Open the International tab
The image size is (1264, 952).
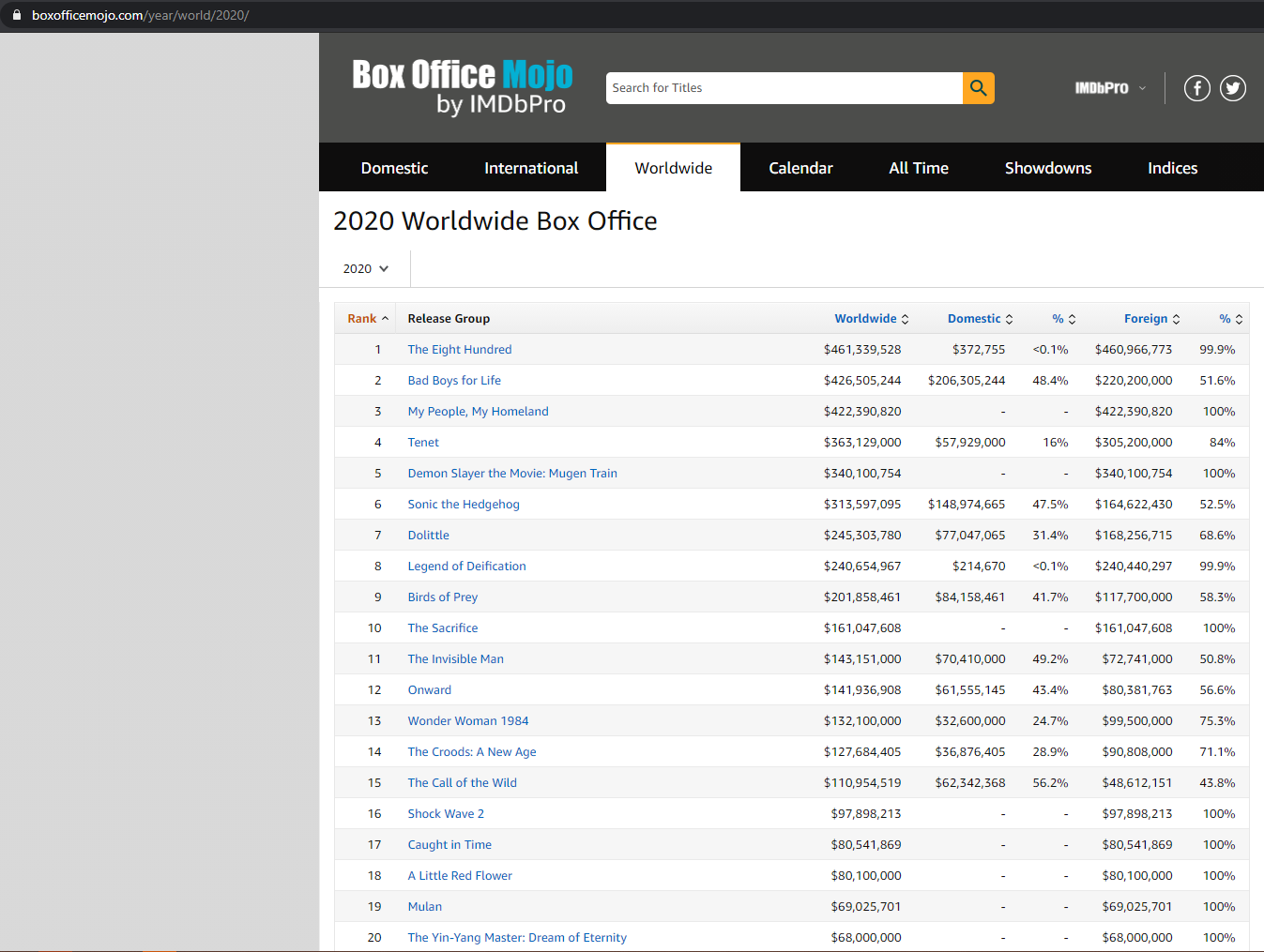pos(531,168)
